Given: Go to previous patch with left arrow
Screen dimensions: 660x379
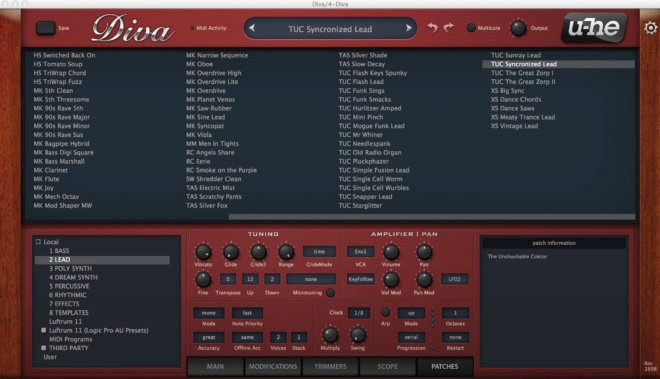Looking at the screenshot, I should pos(252,28).
